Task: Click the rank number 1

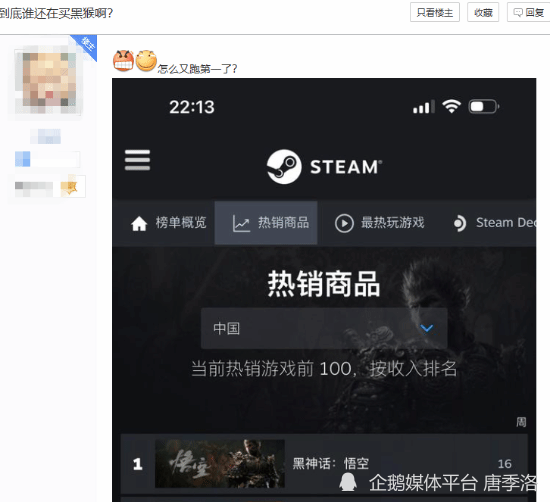Action: click(138, 464)
